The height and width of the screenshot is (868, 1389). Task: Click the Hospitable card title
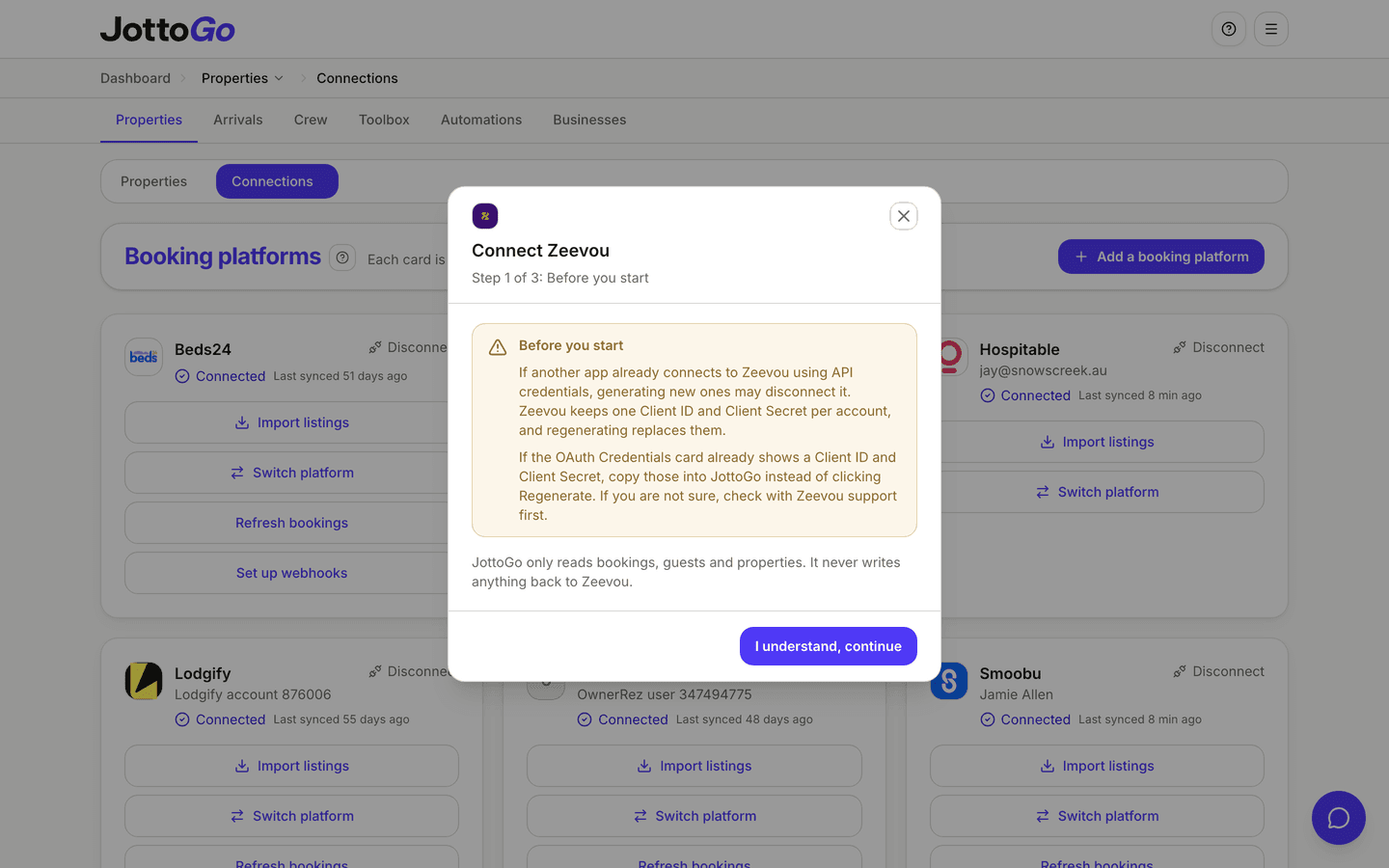click(1020, 349)
